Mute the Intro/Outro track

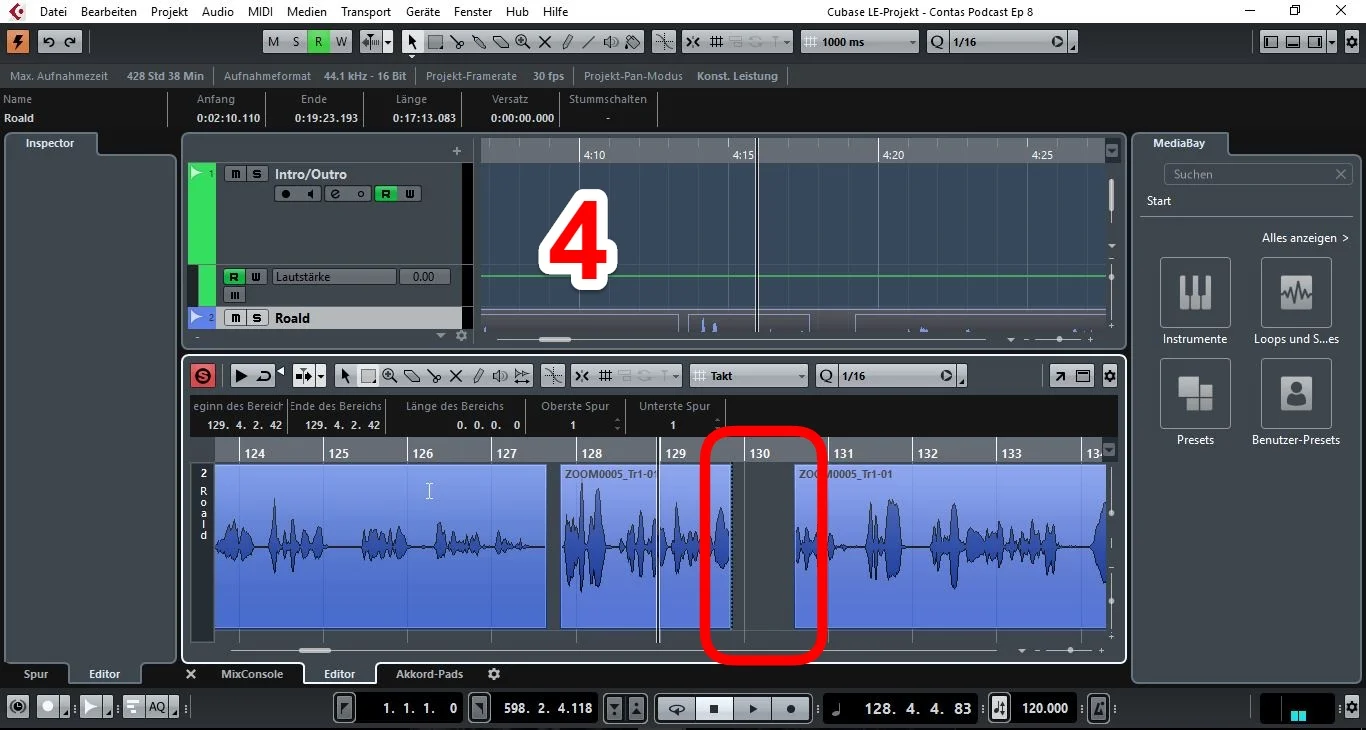[235, 174]
